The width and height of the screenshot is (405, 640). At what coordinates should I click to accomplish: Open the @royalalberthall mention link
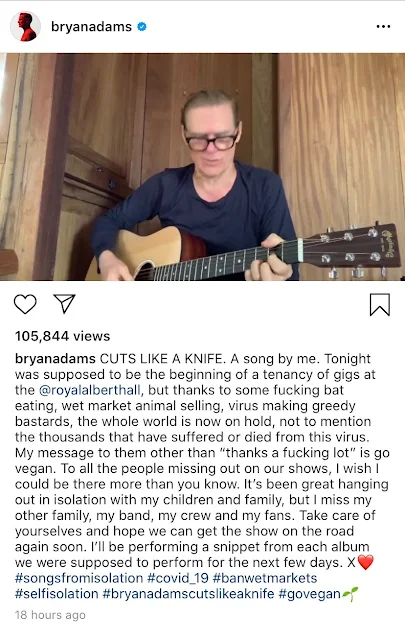(x=89, y=390)
